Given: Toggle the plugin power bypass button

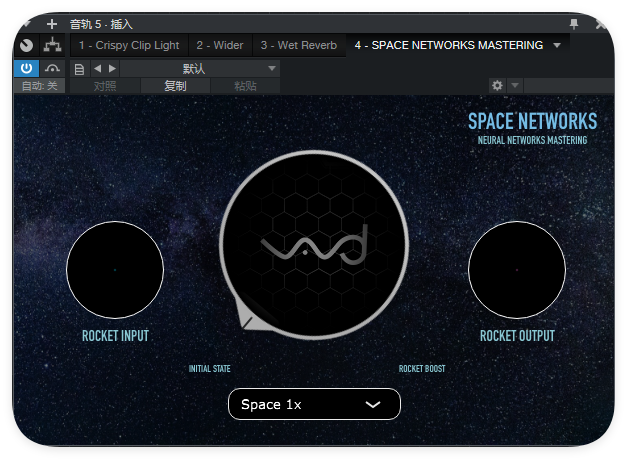Looking at the screenshot, I should tap(26, 68).
